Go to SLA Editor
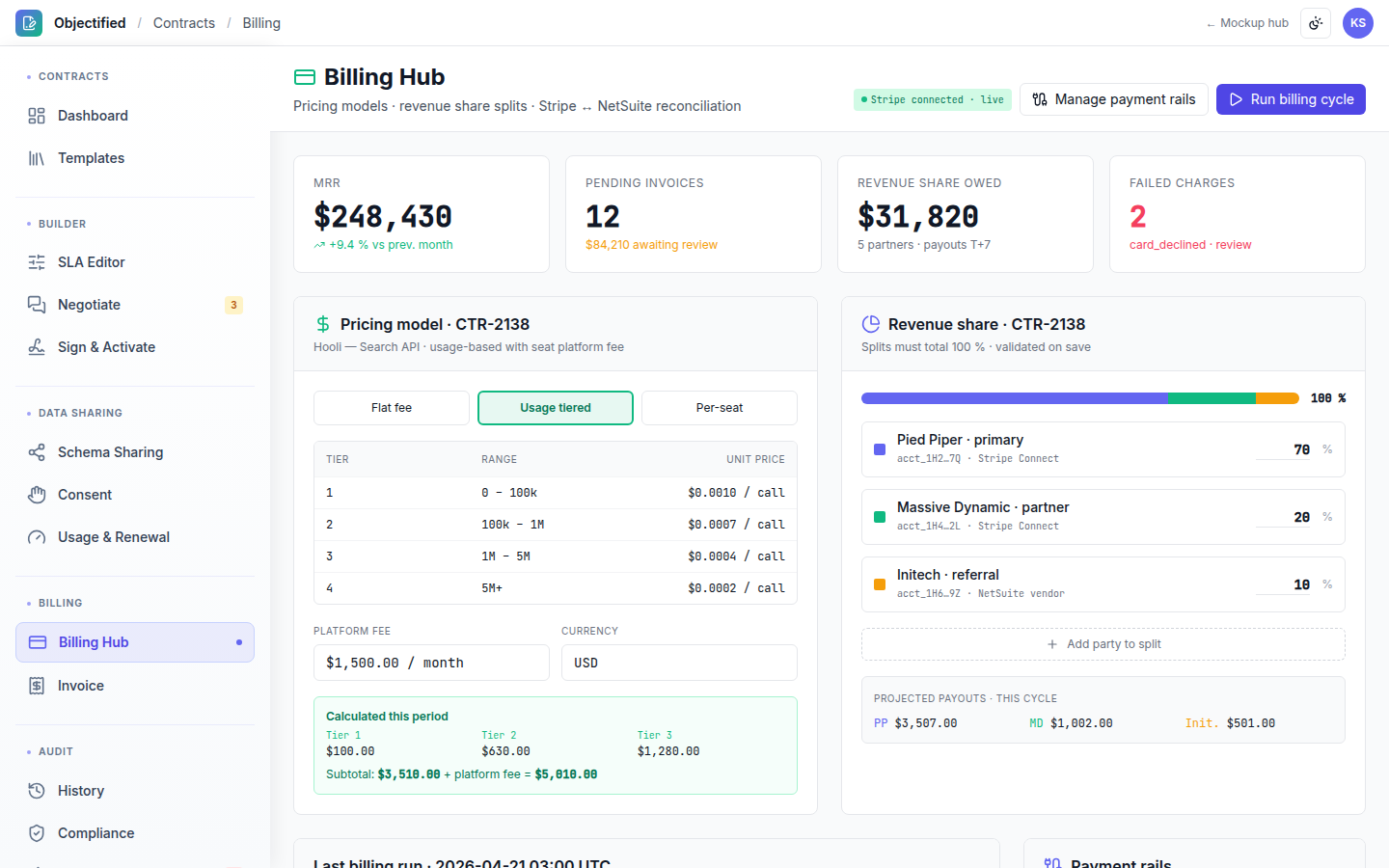 pos(135,262)
